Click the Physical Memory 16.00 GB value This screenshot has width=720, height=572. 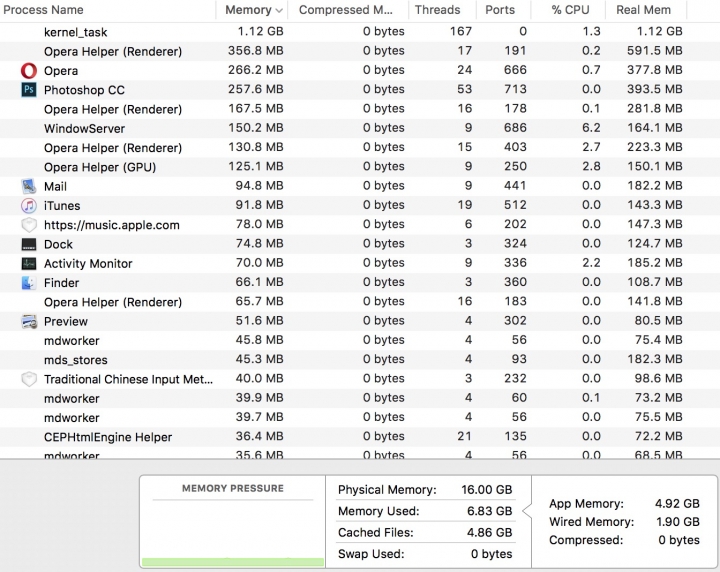487,490
